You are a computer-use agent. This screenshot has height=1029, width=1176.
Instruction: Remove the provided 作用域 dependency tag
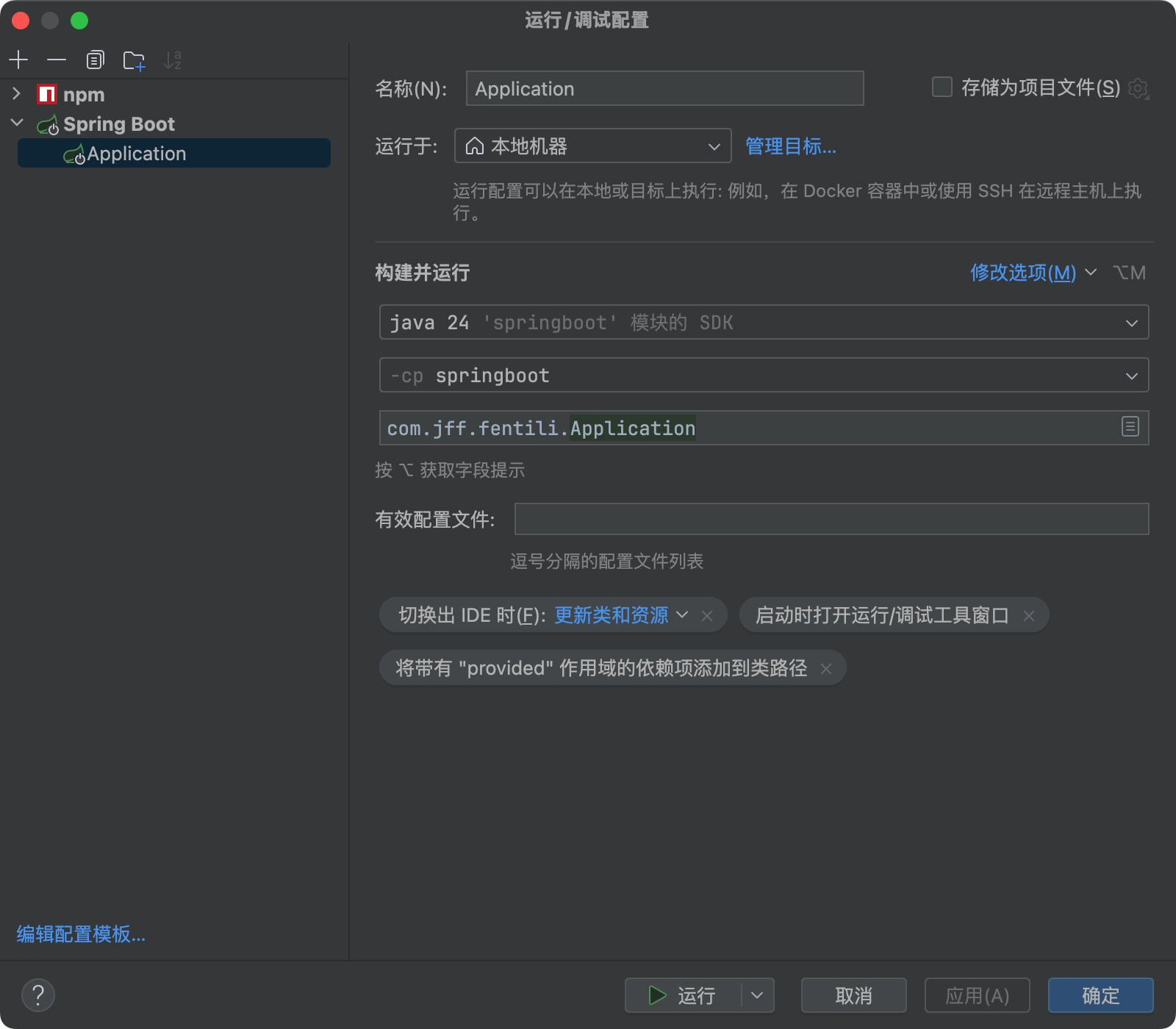826,669
